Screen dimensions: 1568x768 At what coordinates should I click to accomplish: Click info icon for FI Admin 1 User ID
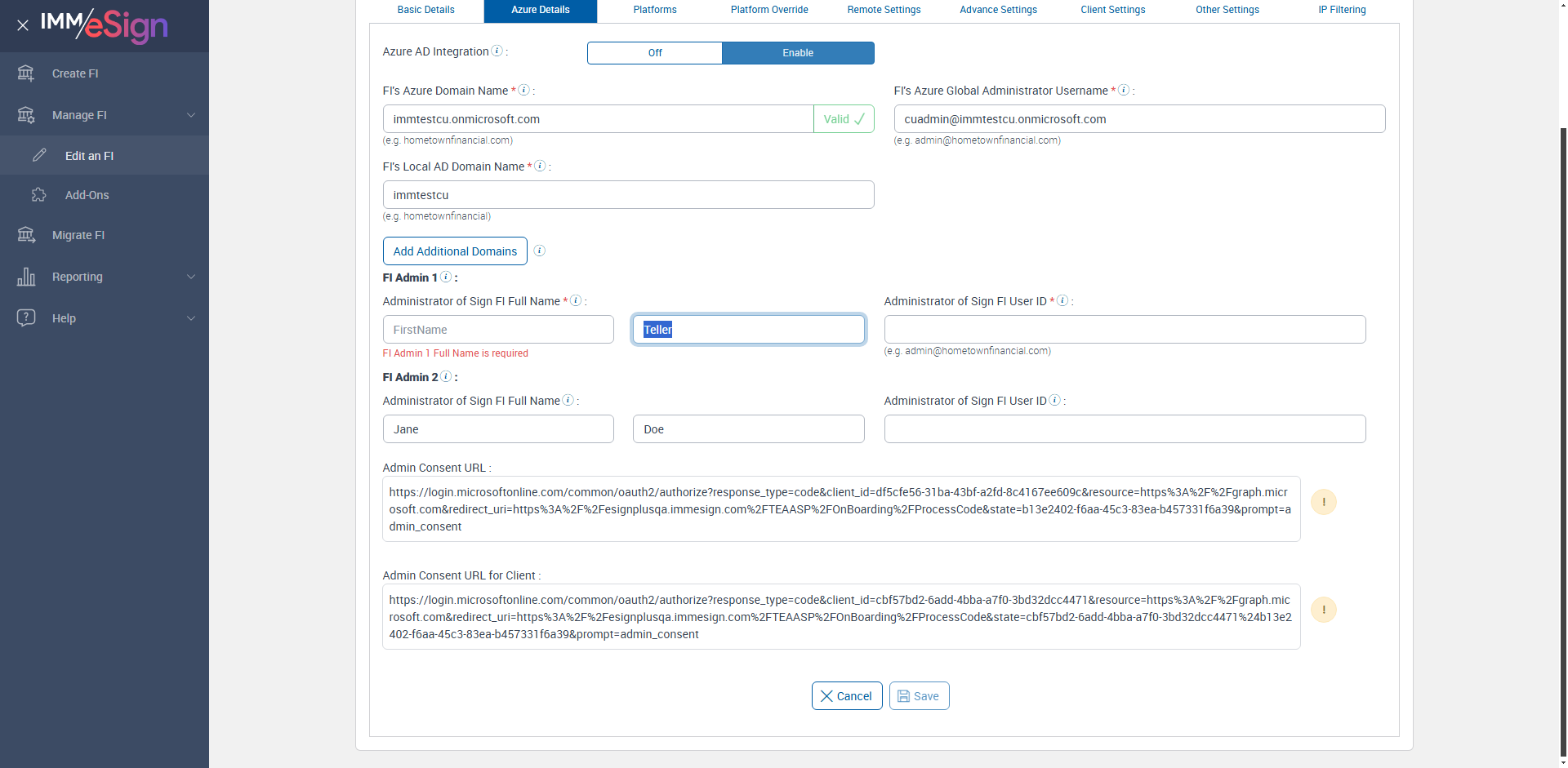1062,300
